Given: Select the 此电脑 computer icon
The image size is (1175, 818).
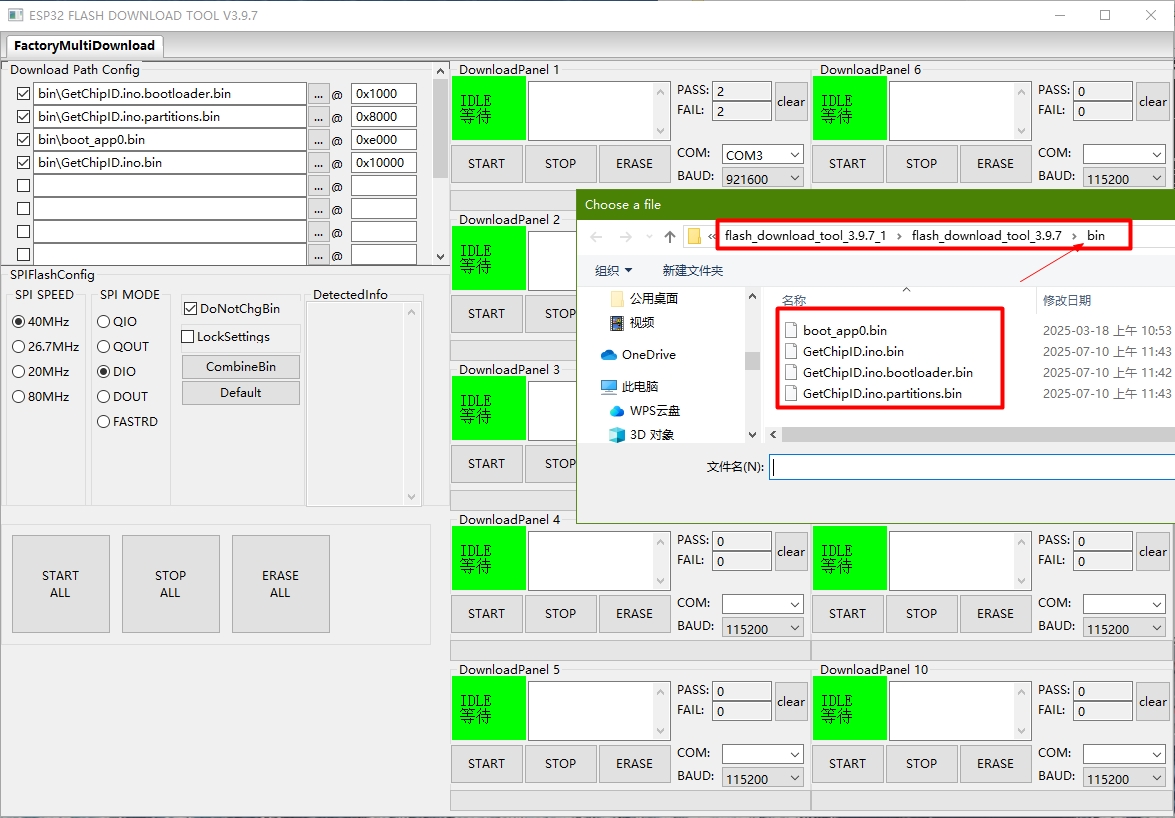Looking at the screenshot, I should tap(608, 387).
